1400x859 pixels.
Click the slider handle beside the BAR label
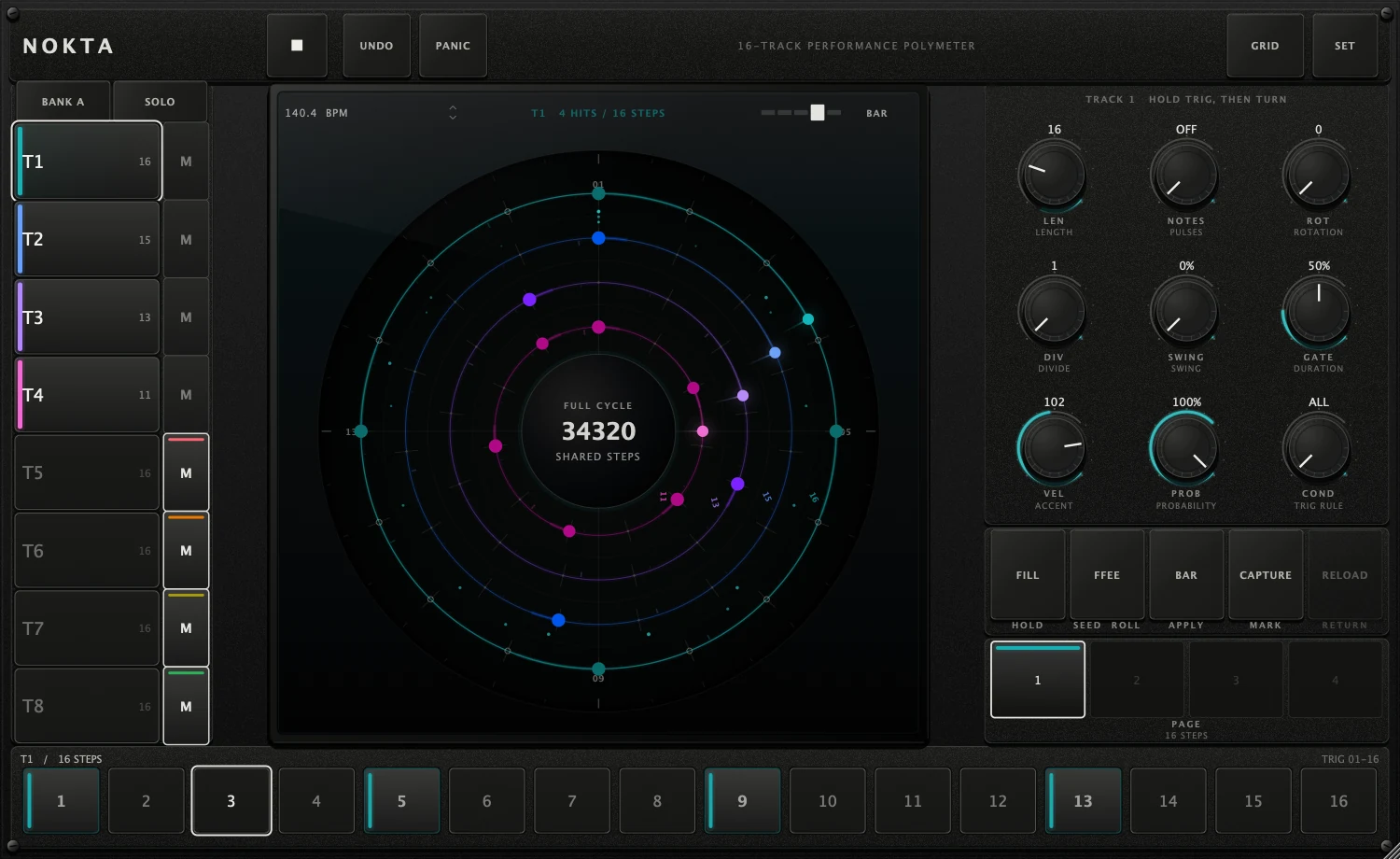(x=818, y=113)
